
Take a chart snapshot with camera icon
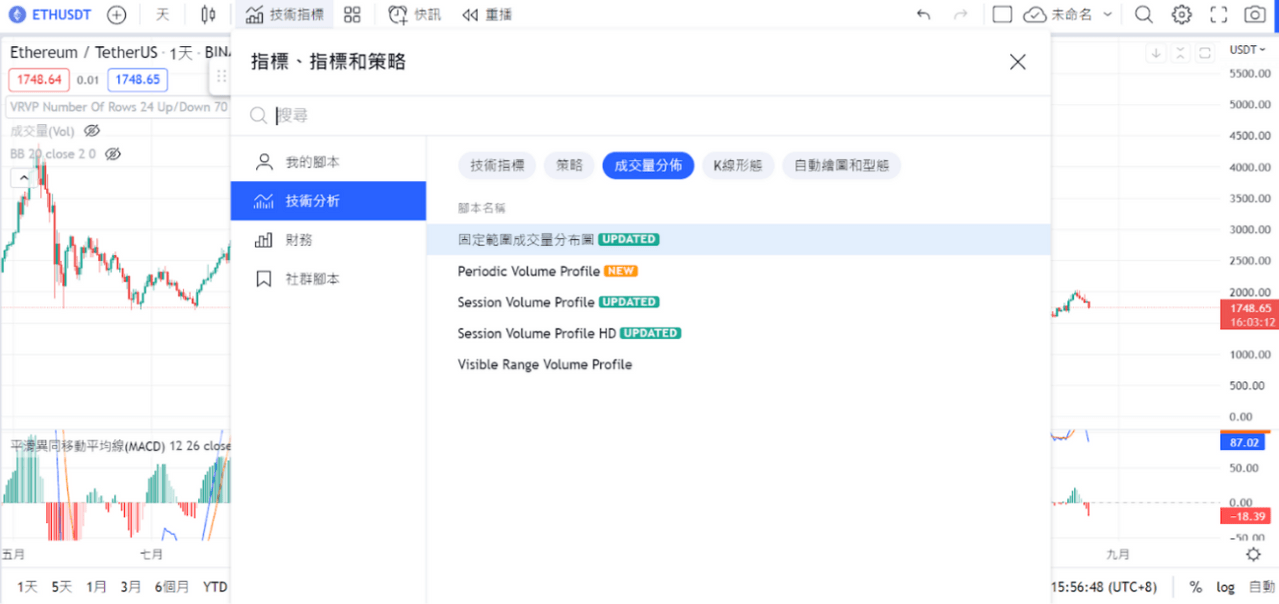coord(1255,15)
